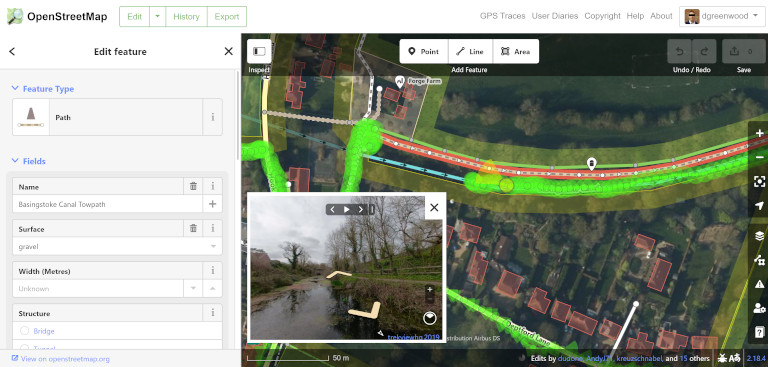The width and height of the screenshot is (768, 367).
Task: Click the photo viewer compass control
Action: pos(430,318)
